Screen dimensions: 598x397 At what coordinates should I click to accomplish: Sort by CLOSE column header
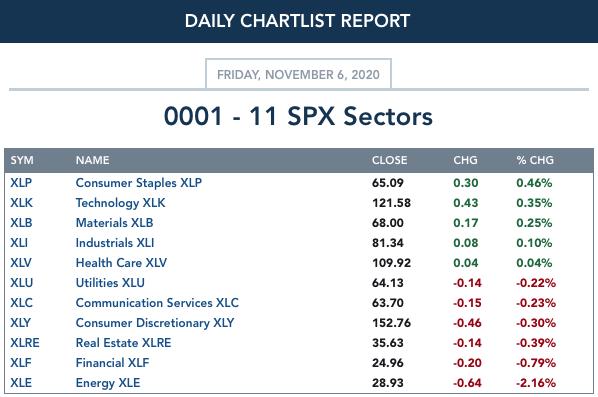point(389,160)
